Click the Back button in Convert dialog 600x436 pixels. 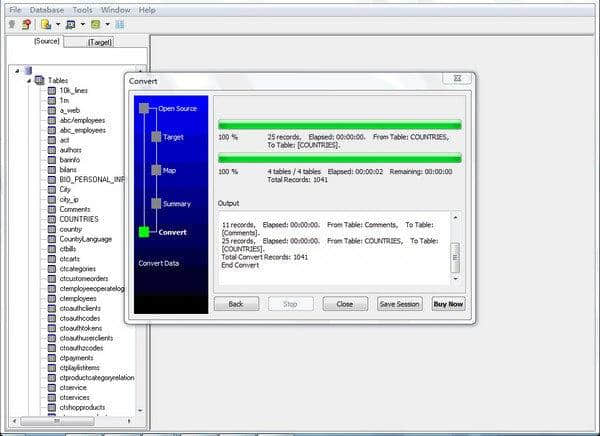(x=236, y=304)
